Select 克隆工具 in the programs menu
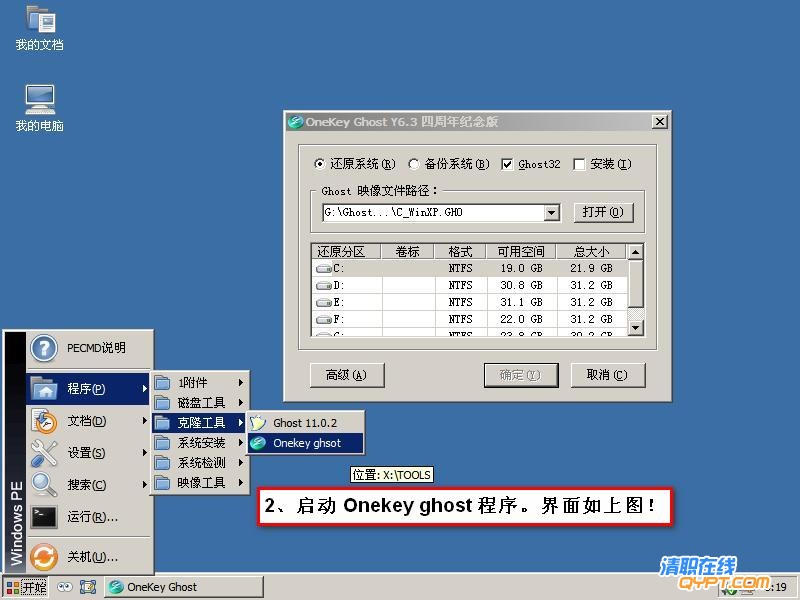800x600 pixels. pos(199,422)
